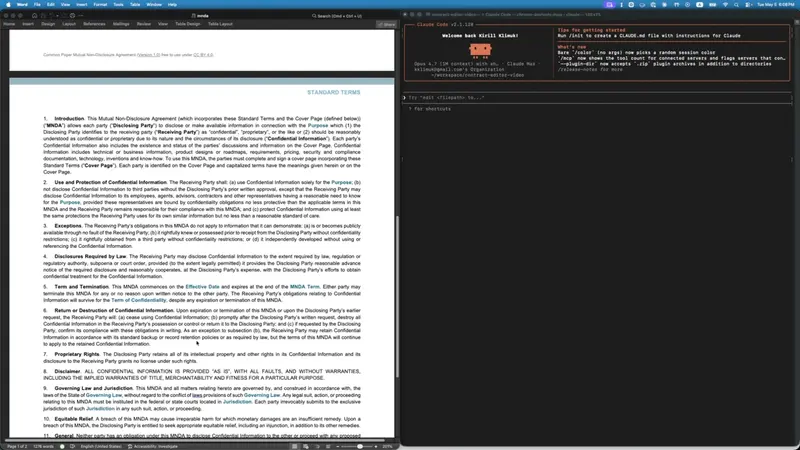Click the Spotlight search icon in menu bar

(x=736, y=5)
